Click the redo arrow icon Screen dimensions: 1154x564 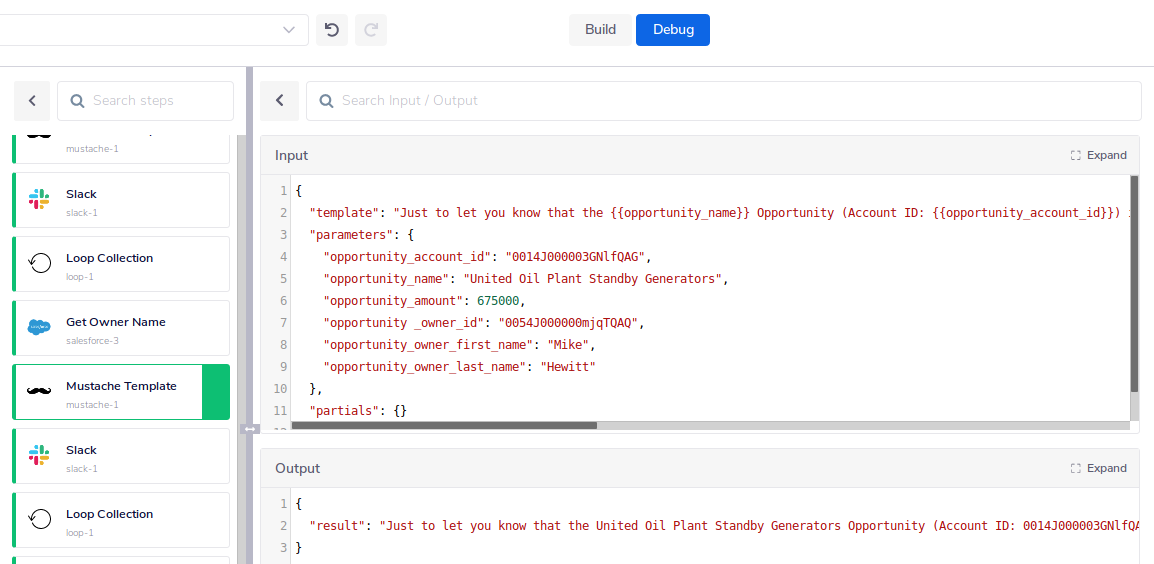click(x=371, y=30)
